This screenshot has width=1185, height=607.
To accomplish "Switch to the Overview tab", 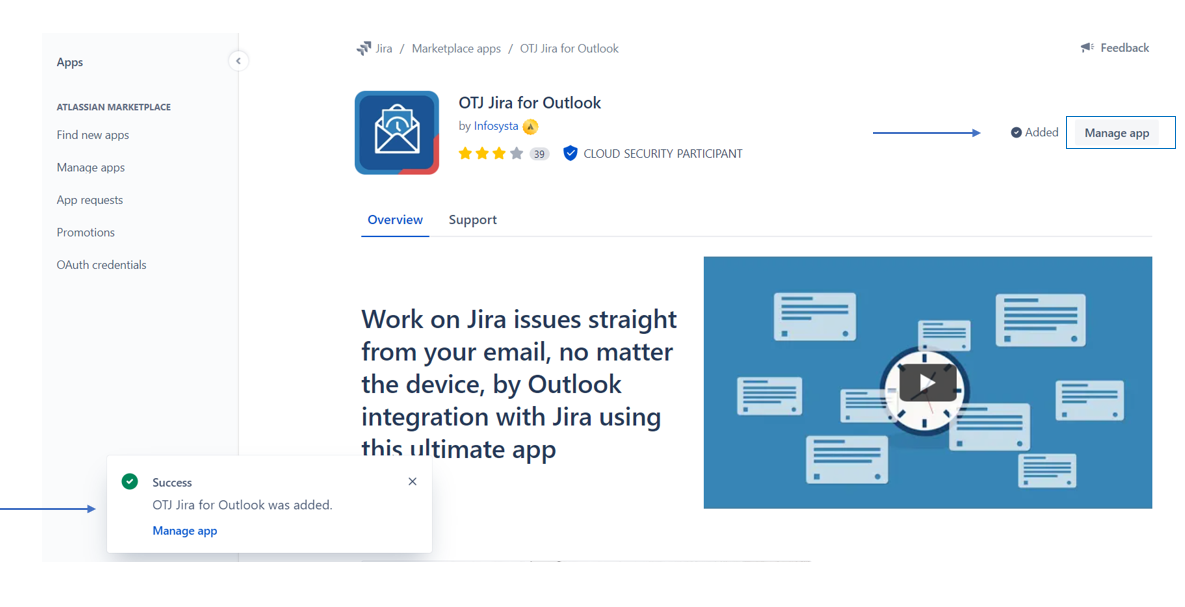I will [395, 220].
